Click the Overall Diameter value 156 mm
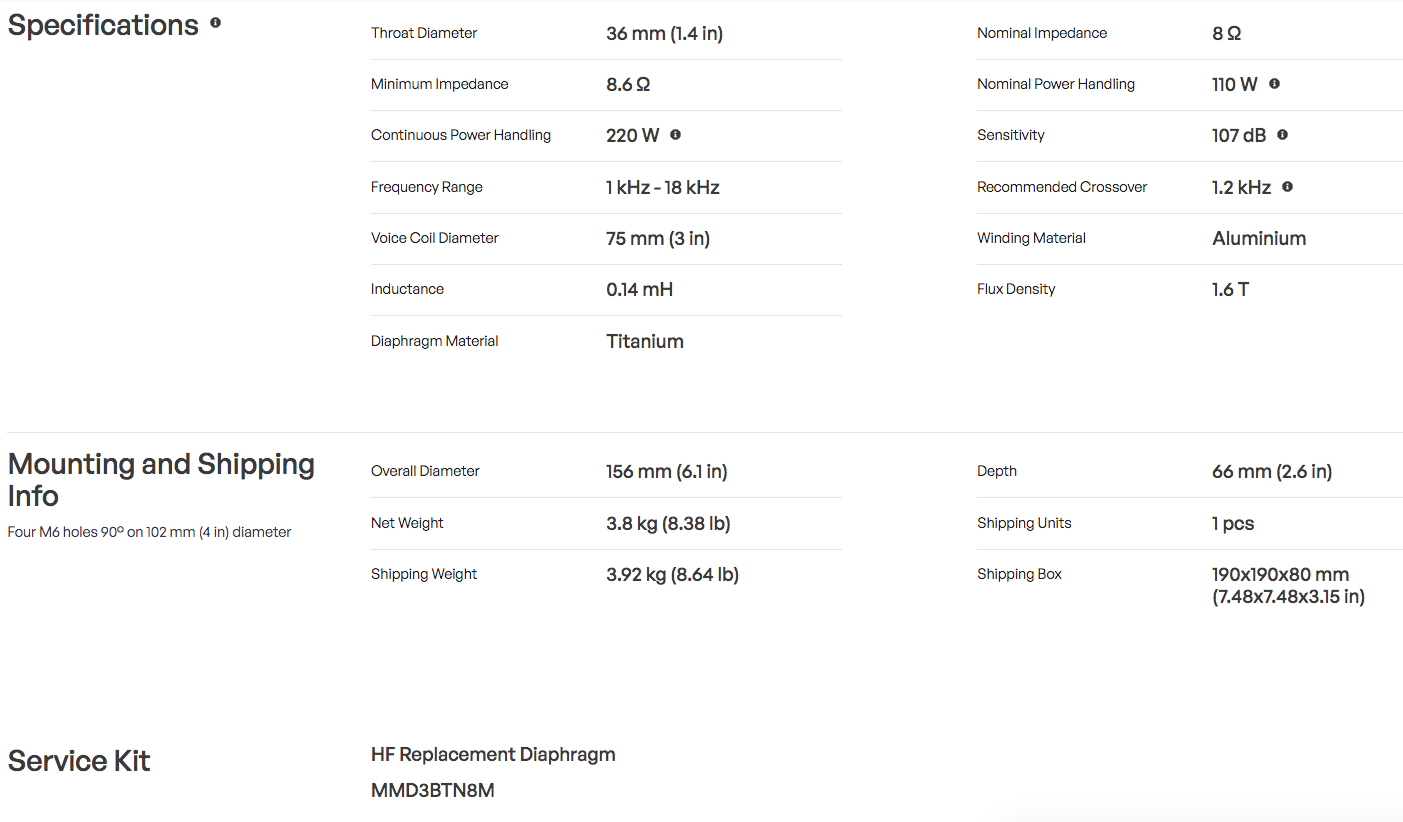Viewport: 1403px width, 822px height. click(x=666, y=471)
